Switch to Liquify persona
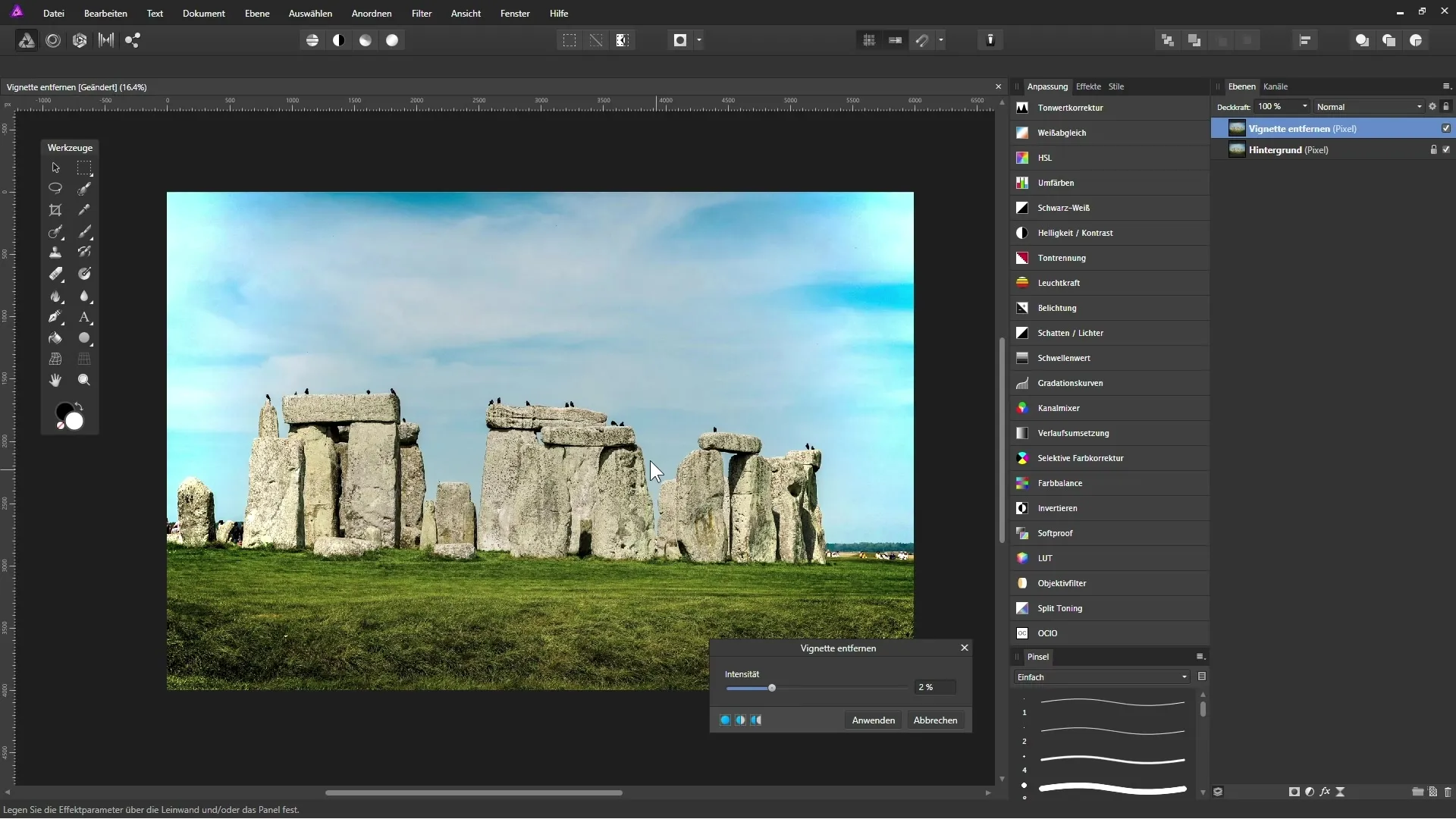1456x819 pixels. tap(53, 41)
